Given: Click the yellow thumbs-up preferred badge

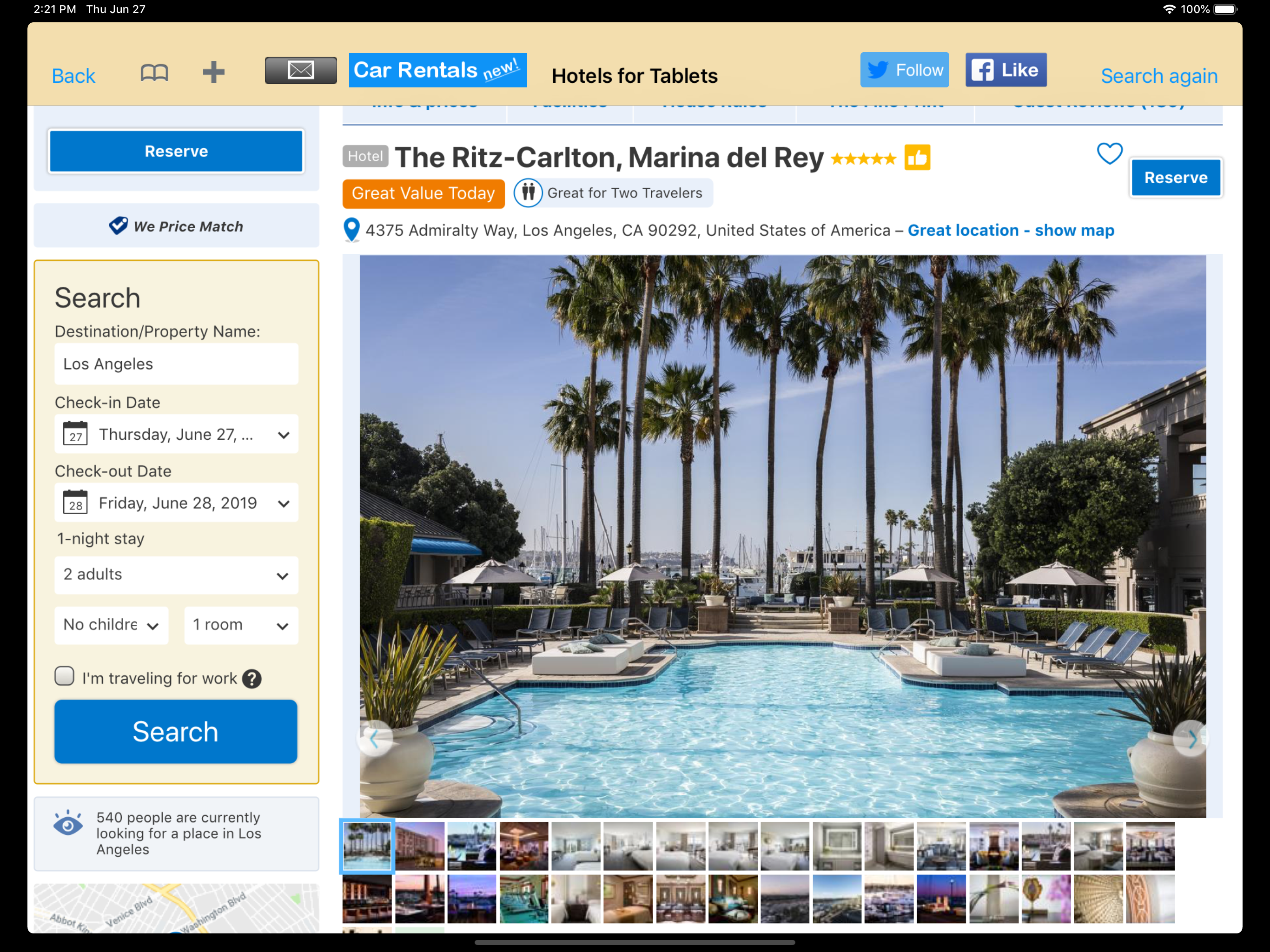Looking at the screenshot, I should [917, 157].
